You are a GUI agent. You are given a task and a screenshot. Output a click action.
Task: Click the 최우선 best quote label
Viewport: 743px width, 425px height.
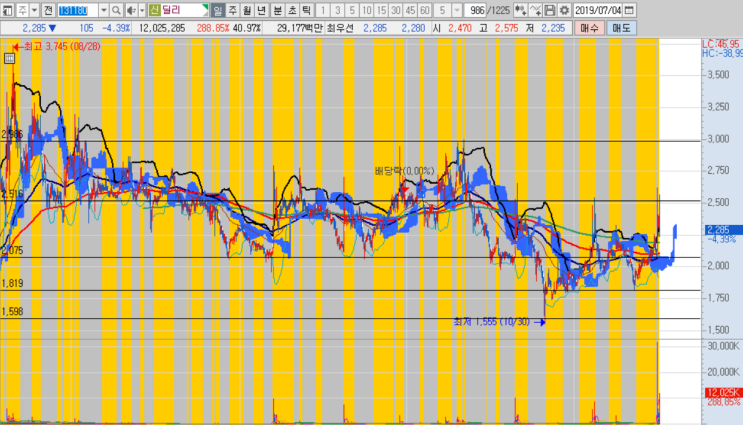(340, 28)
